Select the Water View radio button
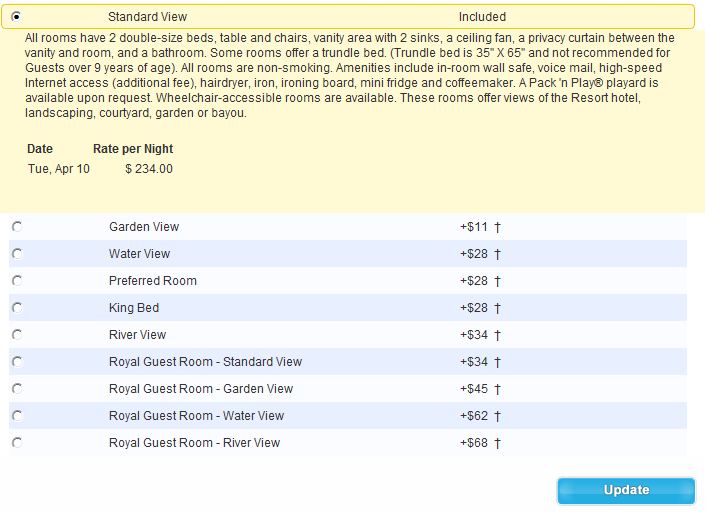This screenshot has width=705, height=513. (17, 254)
